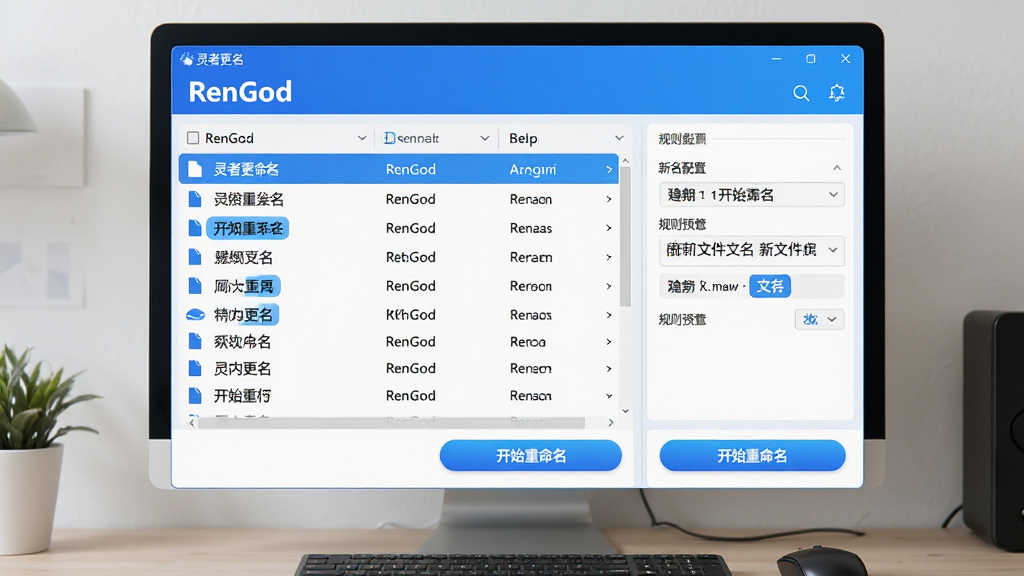Click the Dsennalt column header icon
This screenshot has width=1024, height=576.
(389, 138)
